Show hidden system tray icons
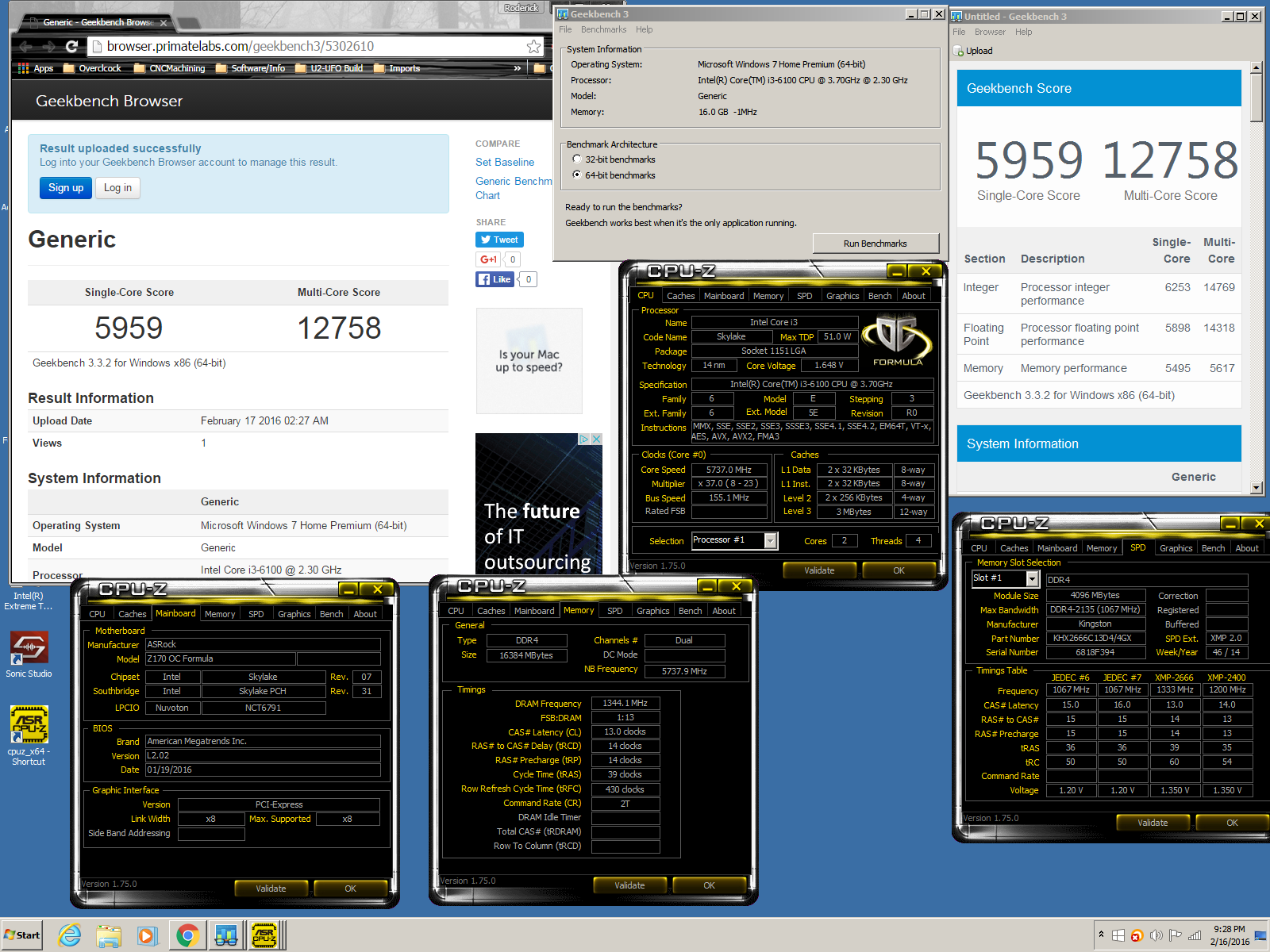Image resolution: width=1270 pixels, height=952 pixels. (x=1101, y=935)
